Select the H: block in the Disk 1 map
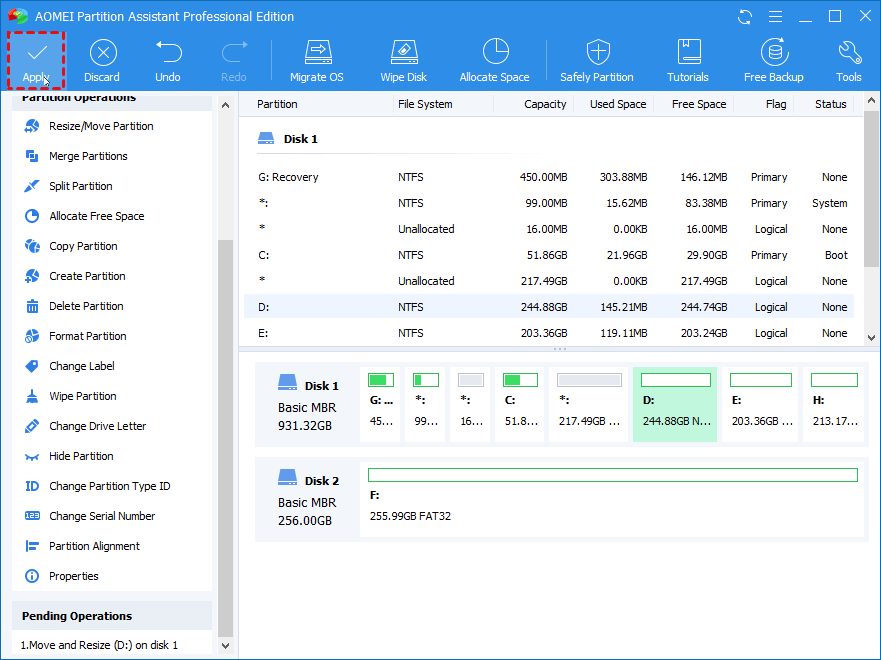The height and width of the screenshot is (660, 881). (834, 404)
